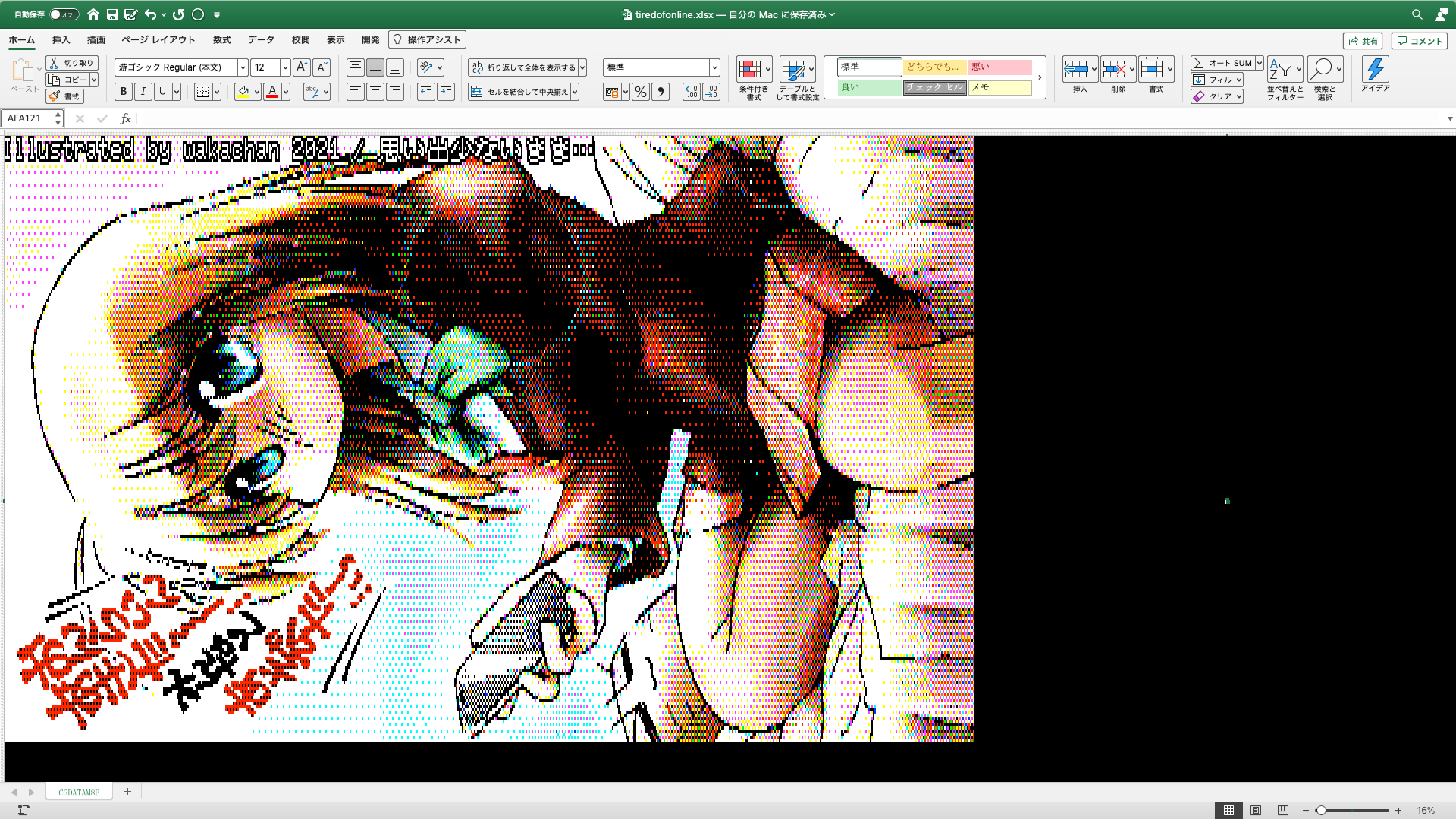The image size is (1456, 819).
Task: Open the search magnifier in title bar
Action: coord(1417,14)
